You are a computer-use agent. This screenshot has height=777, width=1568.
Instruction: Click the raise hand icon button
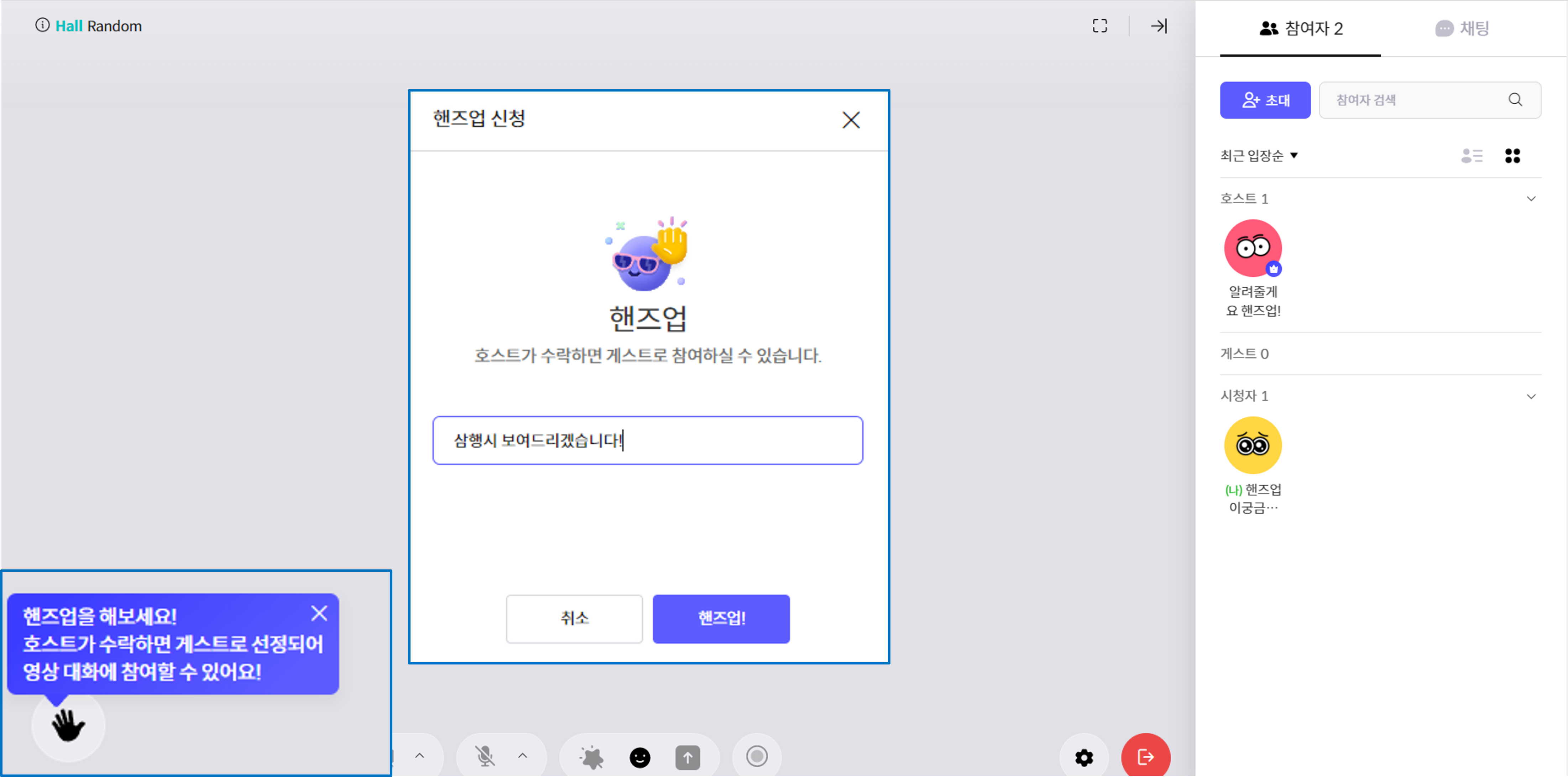tap(68, 725)
